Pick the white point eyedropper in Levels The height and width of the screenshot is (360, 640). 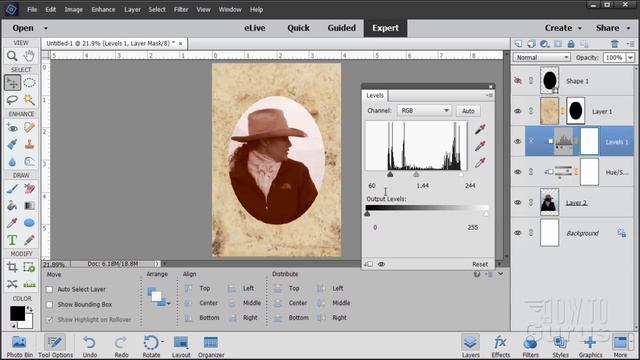(480, 163)
